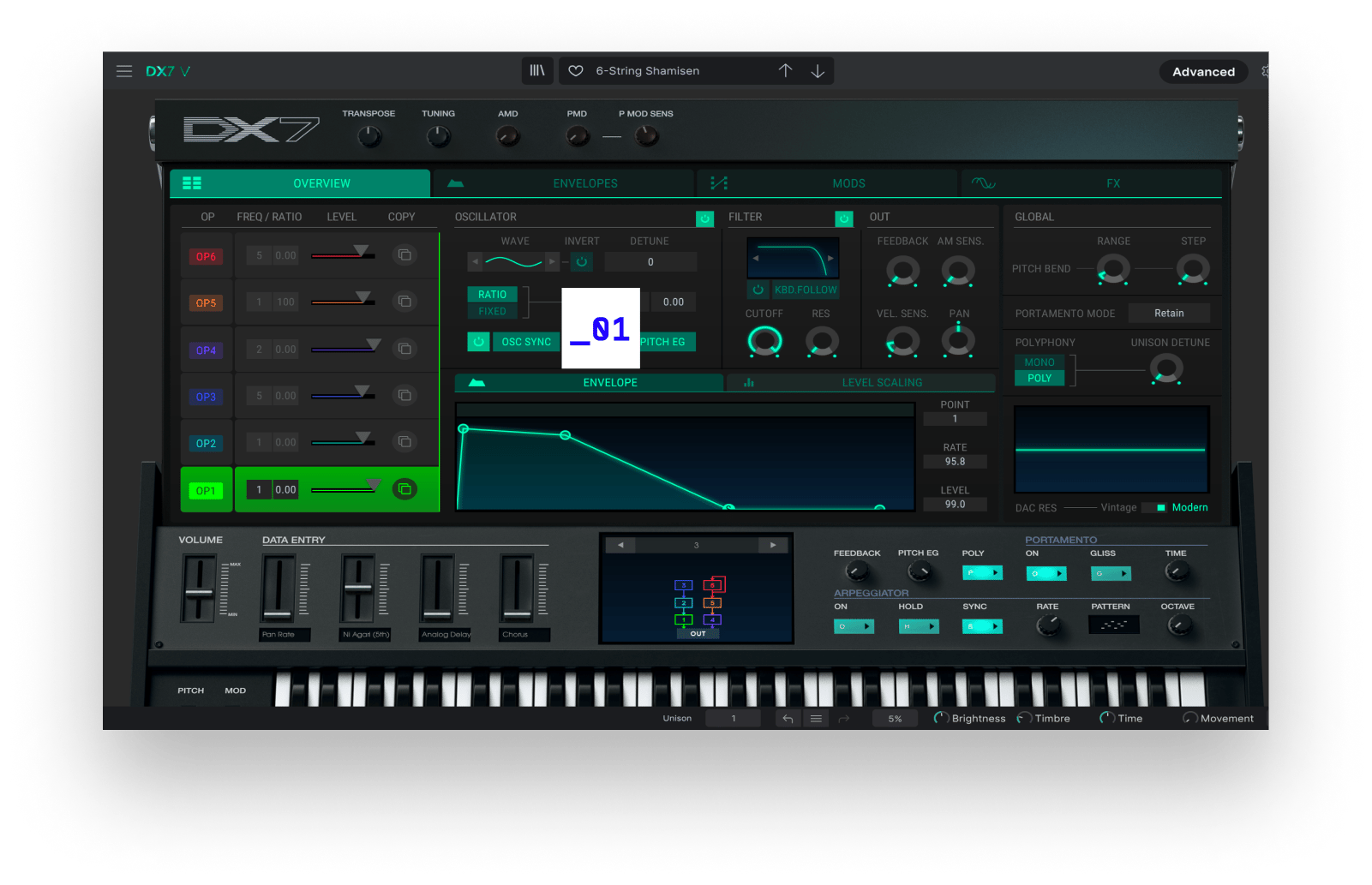The image size is (1372, 885).
Task: Select next filter type arrow
Action: coord(830,258)
